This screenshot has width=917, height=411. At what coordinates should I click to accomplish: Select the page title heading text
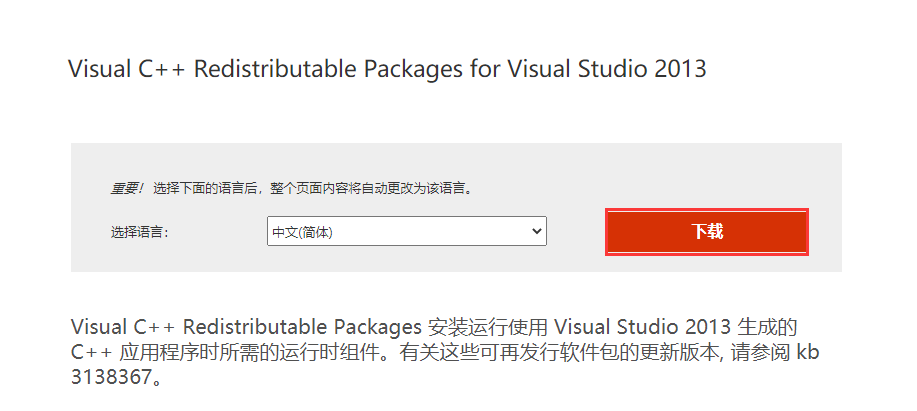click(x=387, y=69)
